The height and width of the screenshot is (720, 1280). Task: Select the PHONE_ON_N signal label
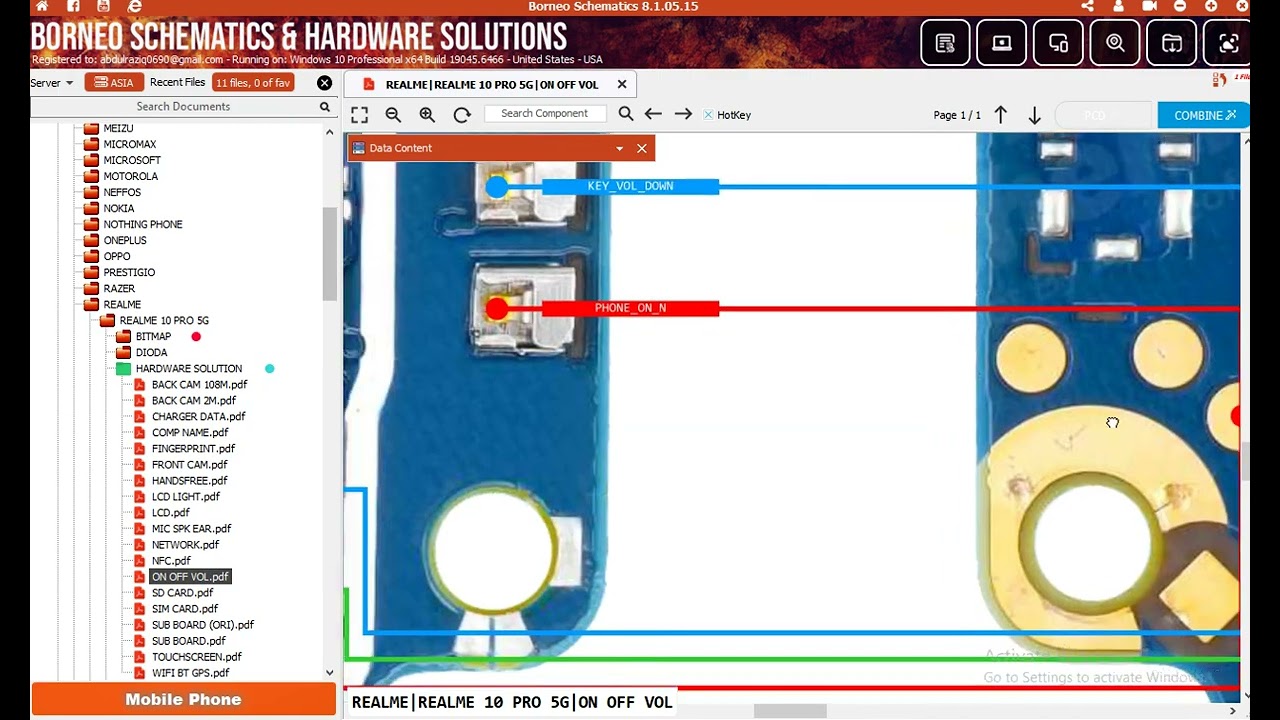tap(630, 308)
